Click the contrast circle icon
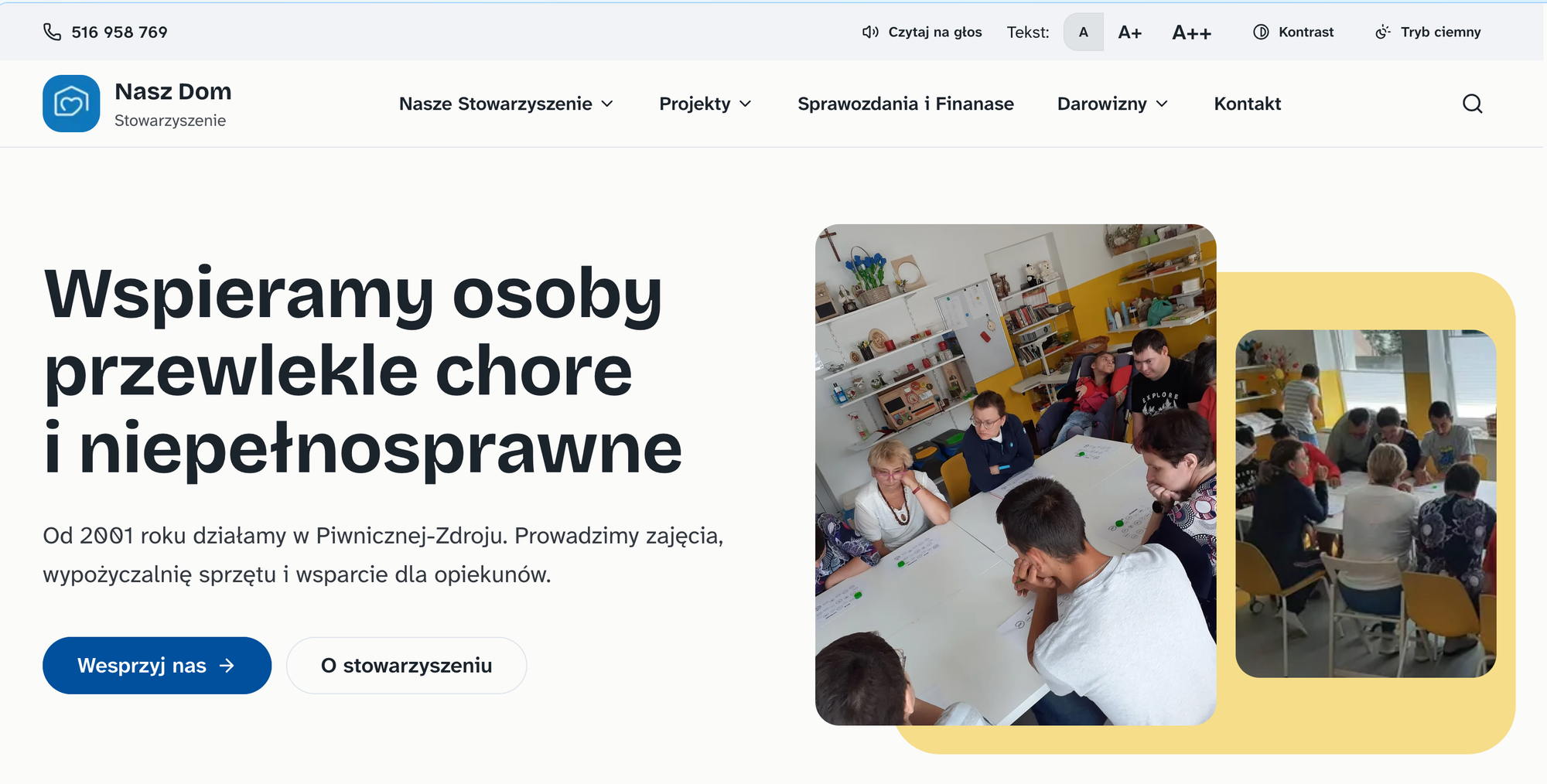Image resolution: width=1547 pixels, height=784 pixels. 1261,32
